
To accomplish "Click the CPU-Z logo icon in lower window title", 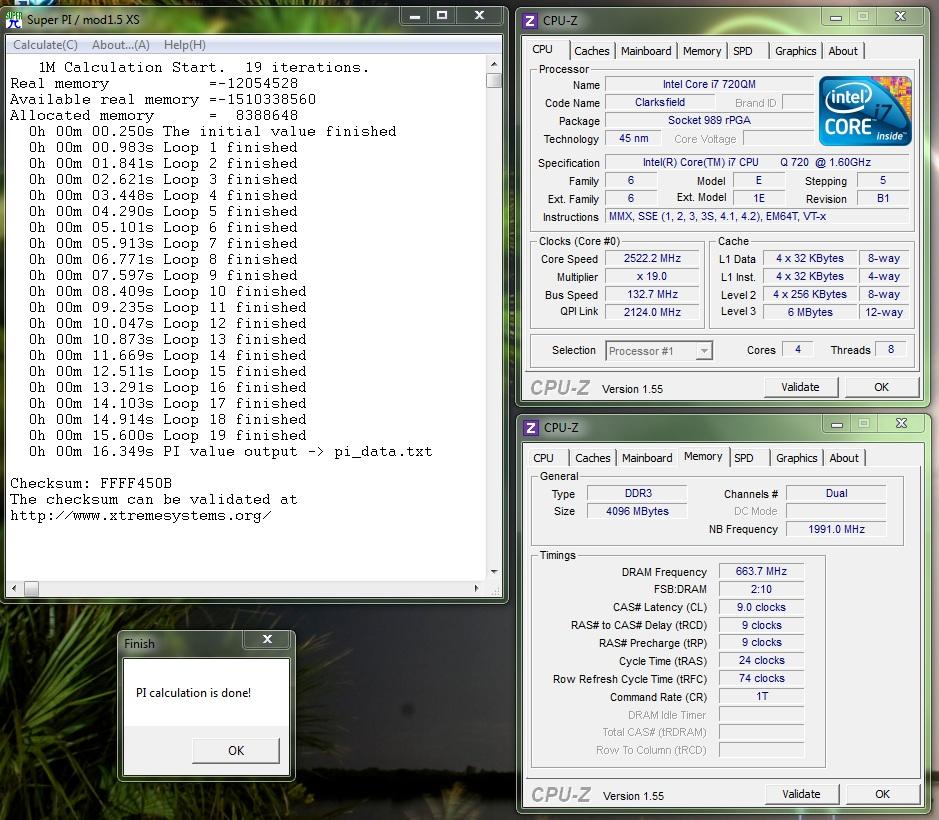I will click(x=531, y=428).
